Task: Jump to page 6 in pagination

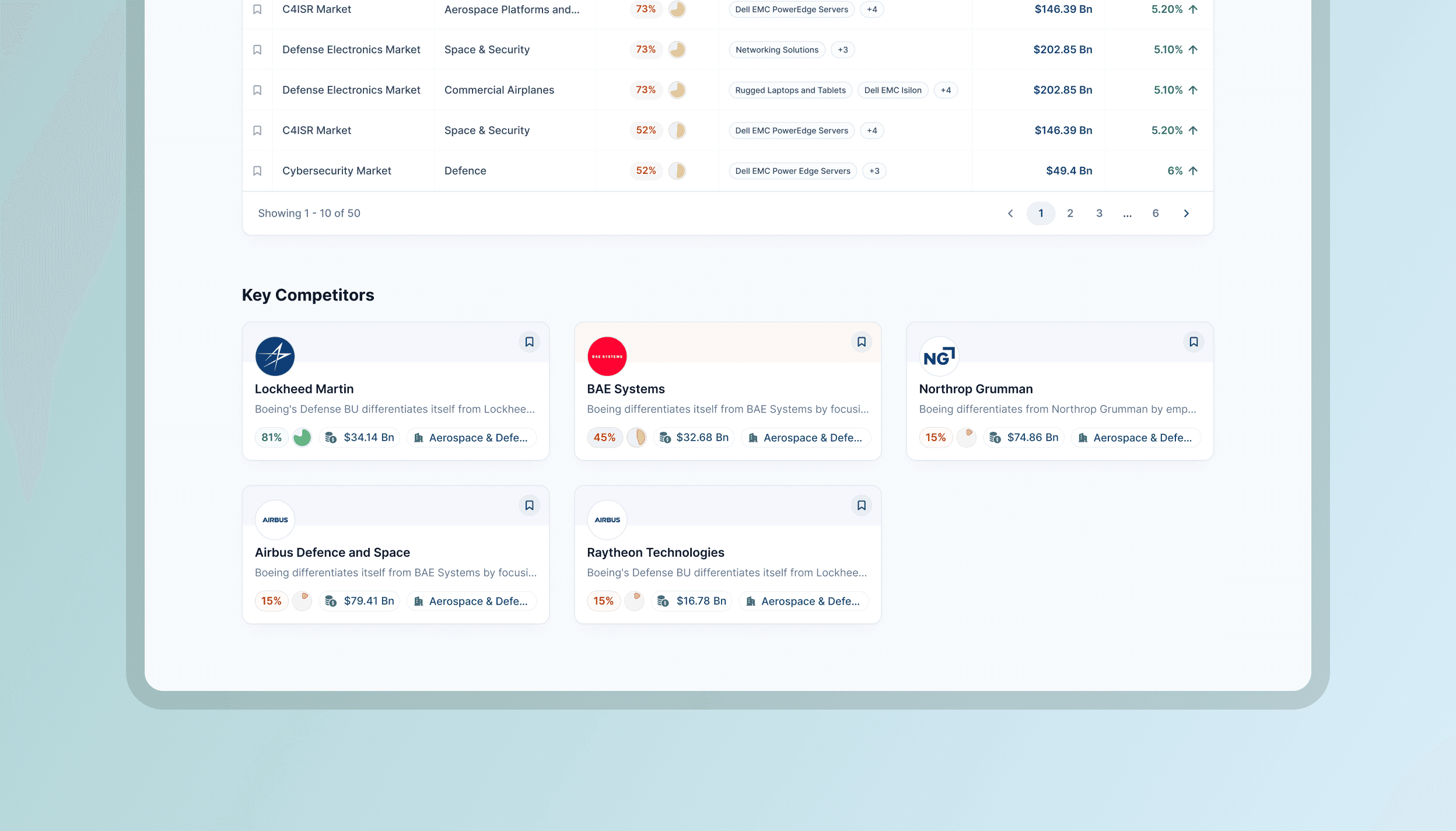Action: (x=1155, y=214)
